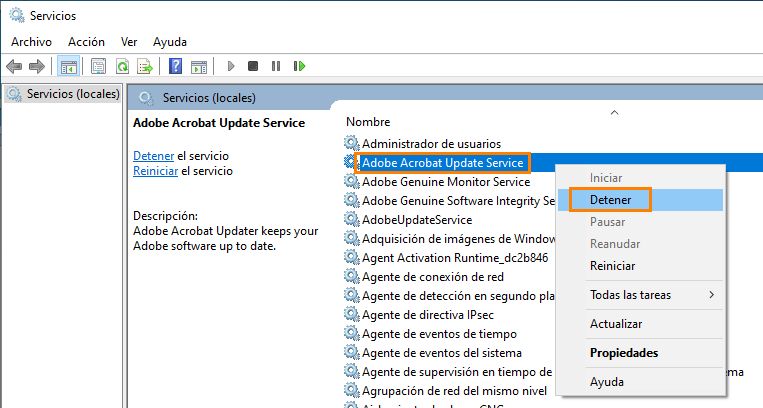Click the Pause service toolbar icon
This screenshot has height=408, width=763.
tap(276, 66)
